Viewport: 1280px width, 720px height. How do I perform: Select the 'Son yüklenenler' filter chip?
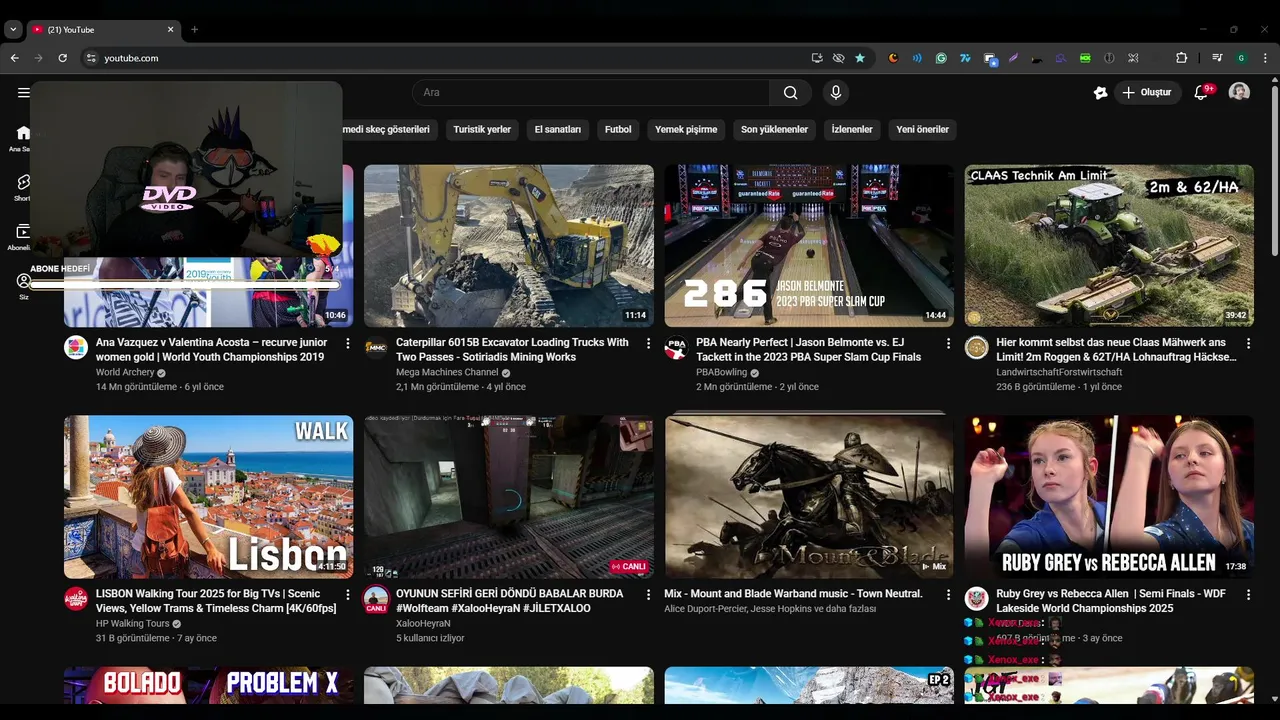coord(774,129)
